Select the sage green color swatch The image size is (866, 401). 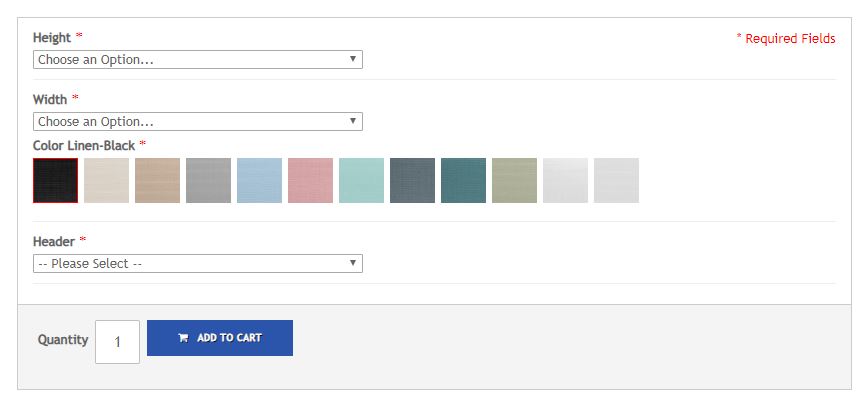[514, 181]
